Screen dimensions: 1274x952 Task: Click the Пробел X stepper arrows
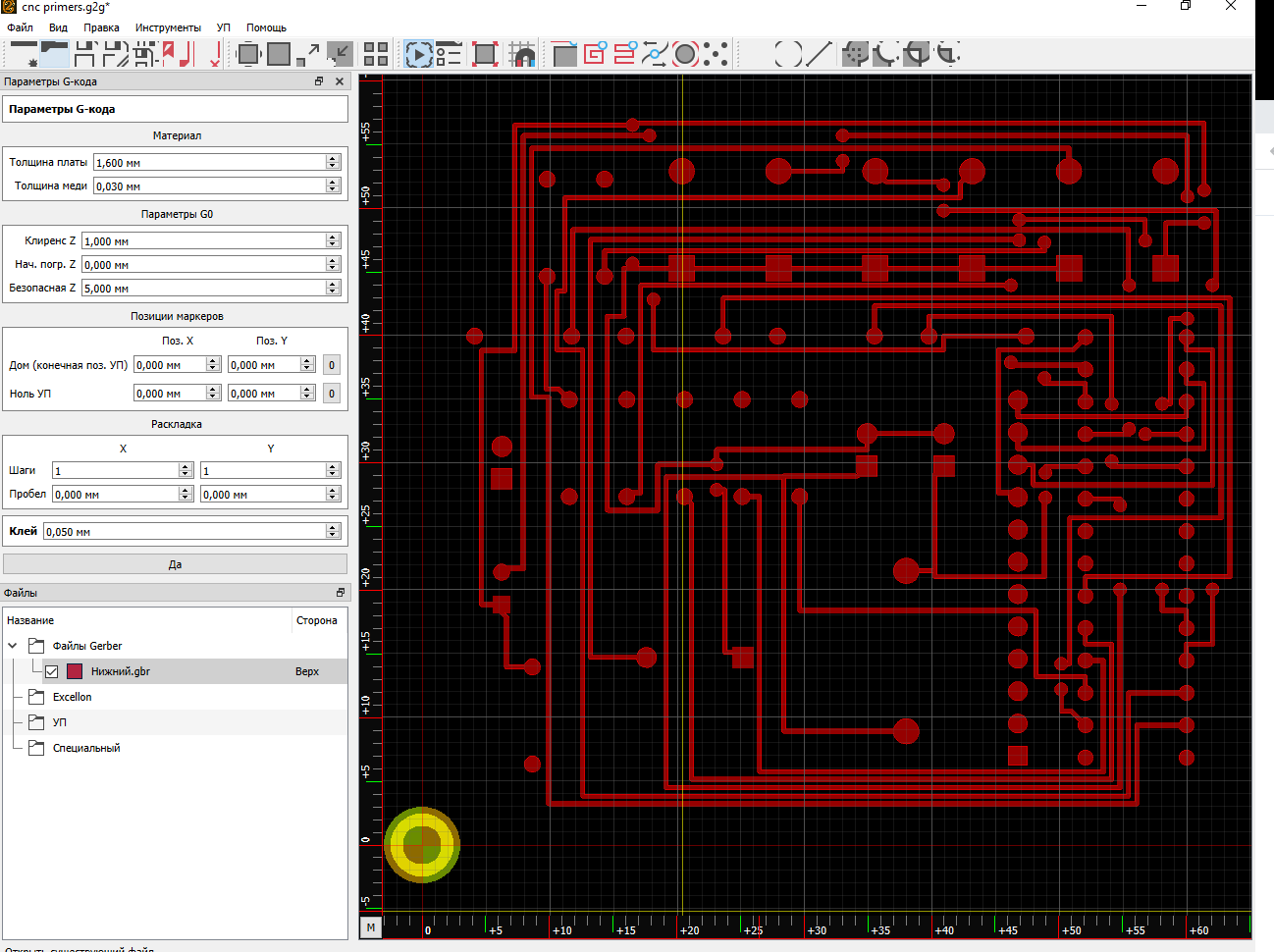pos(186,495)
